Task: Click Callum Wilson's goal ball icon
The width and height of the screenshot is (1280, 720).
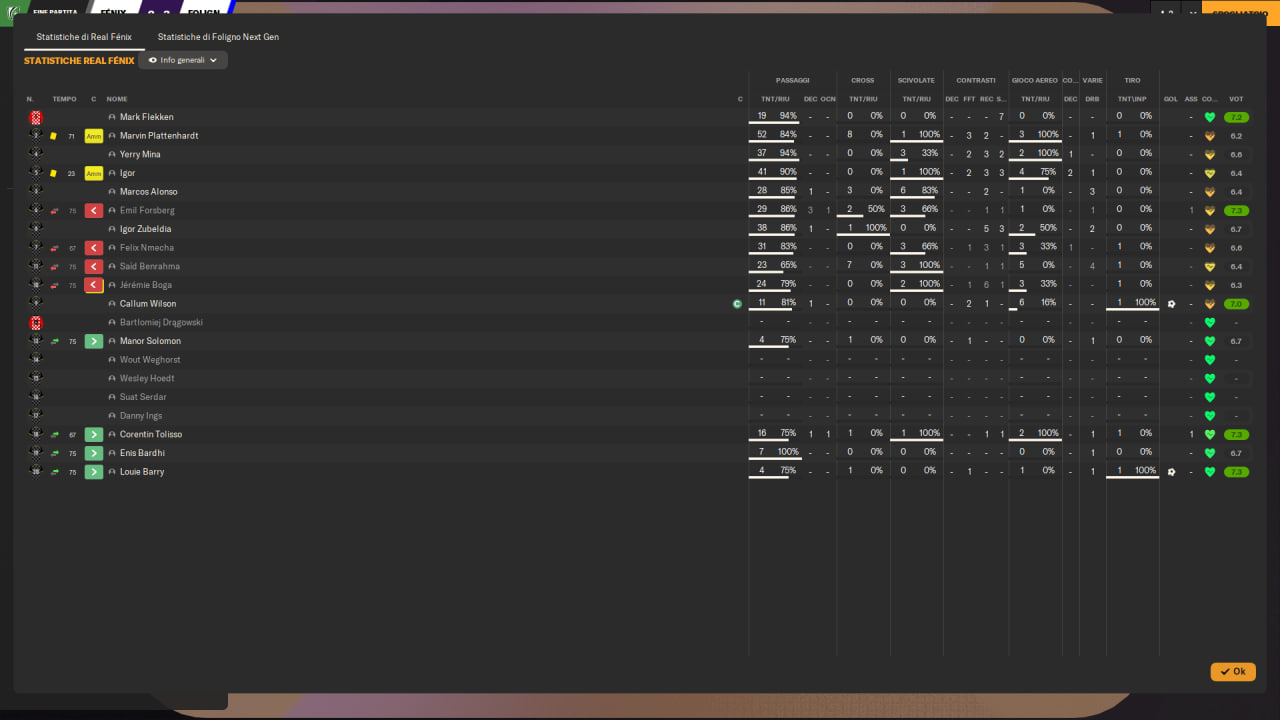Action: 1171,304
